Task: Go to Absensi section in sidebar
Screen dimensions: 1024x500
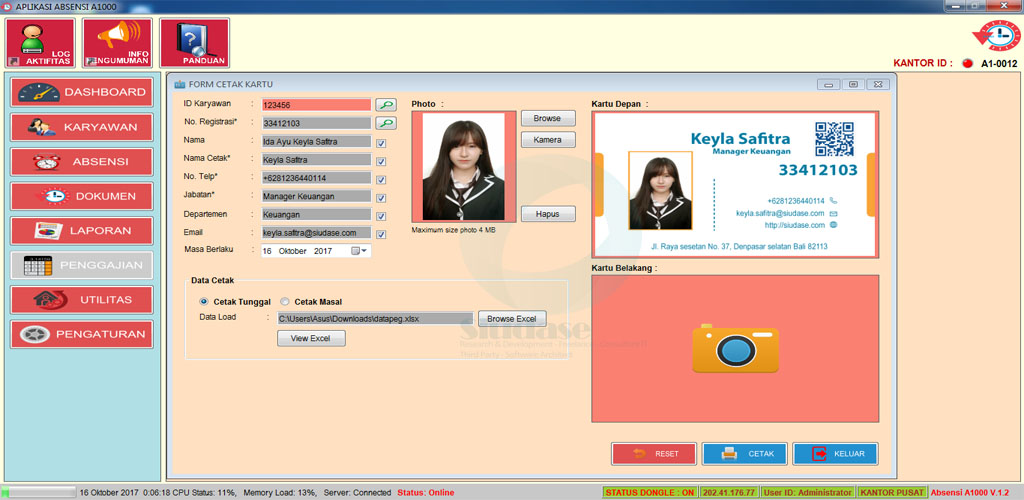Action: 82,162
